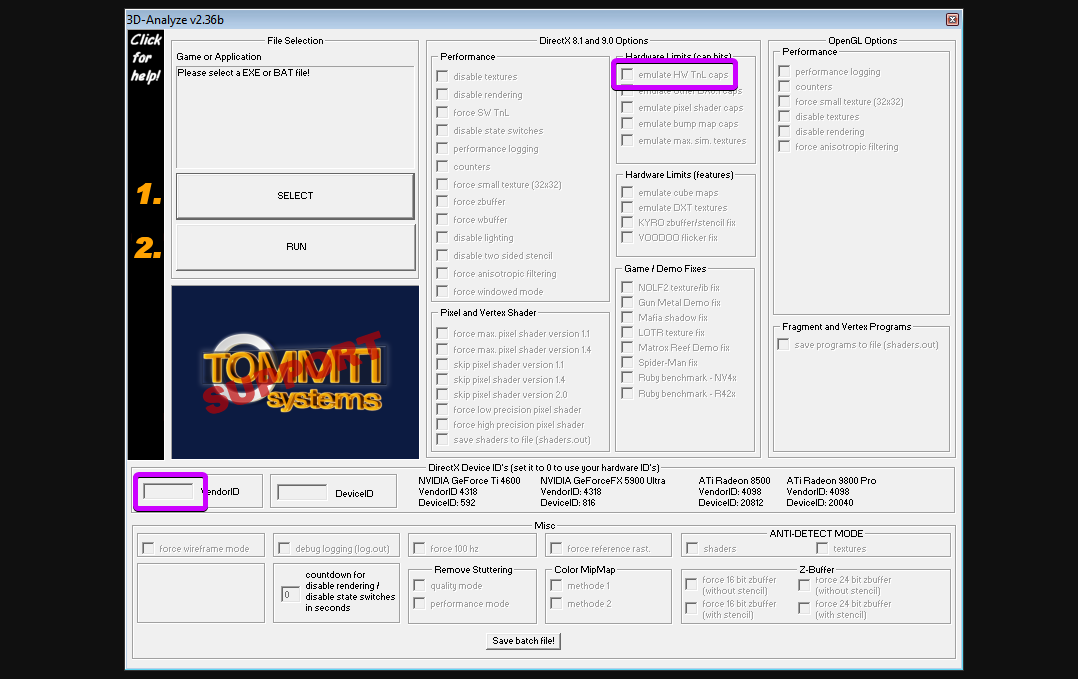The width and height of the screenshot is (1078, 679).
Task: Toggle force wbuffer checkbox
Action: tap(442, 219)
